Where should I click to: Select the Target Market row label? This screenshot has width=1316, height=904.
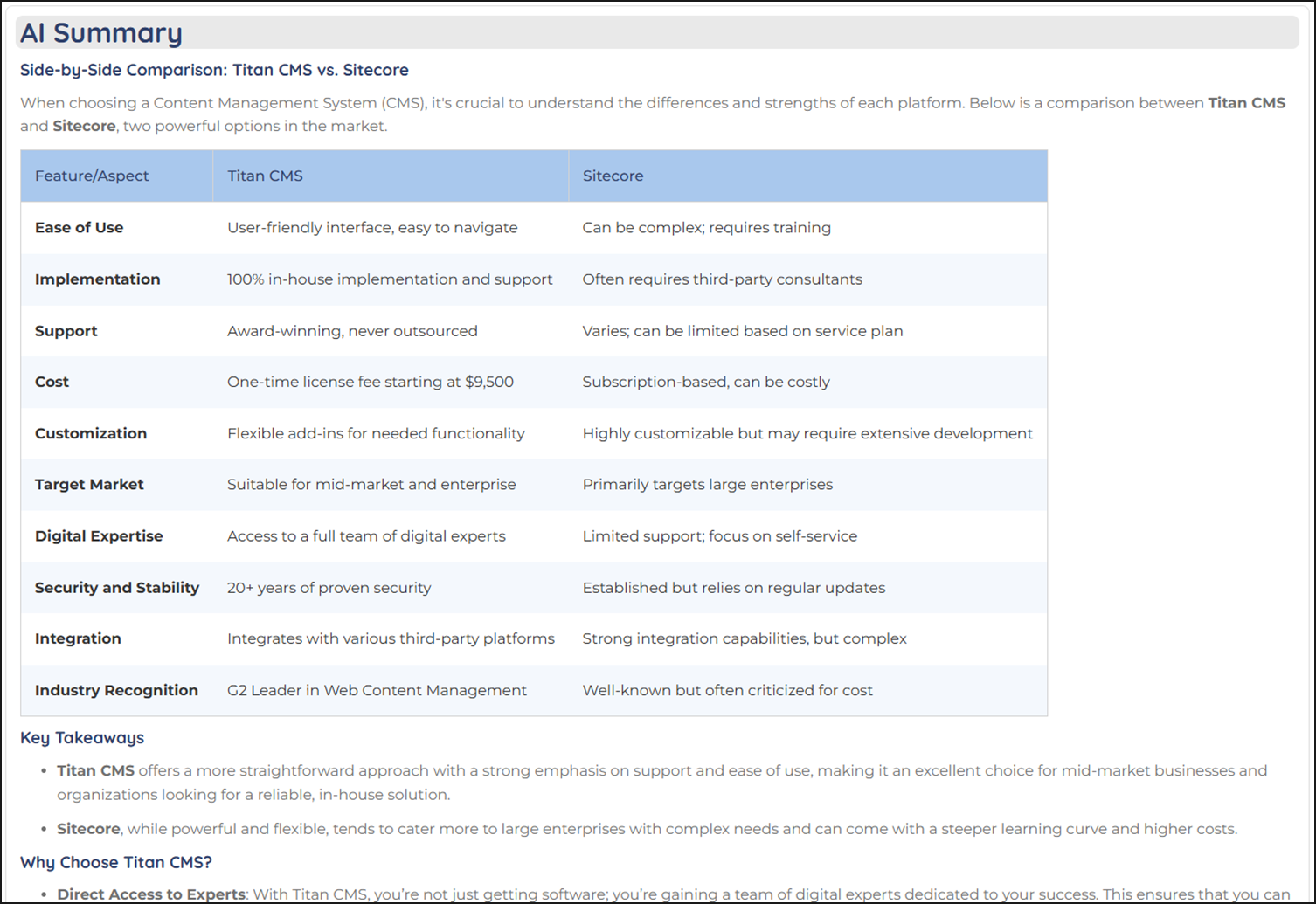[89, 484]
